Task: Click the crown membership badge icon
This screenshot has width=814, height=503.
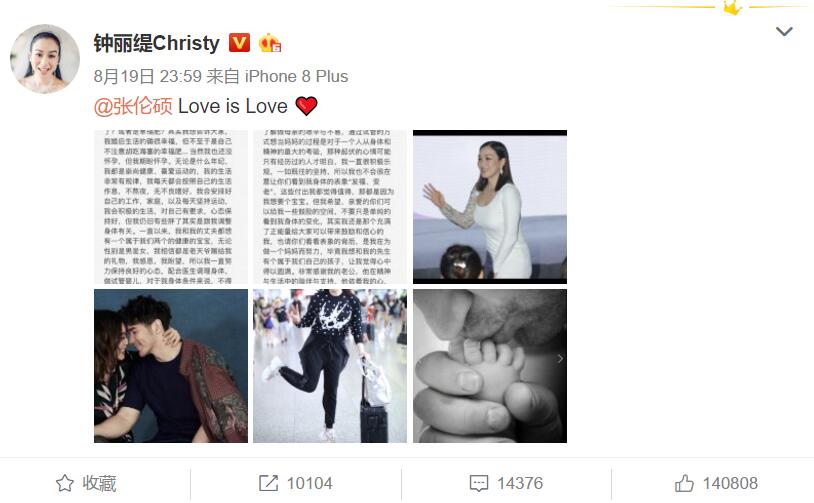Action: tap(270, 43)
